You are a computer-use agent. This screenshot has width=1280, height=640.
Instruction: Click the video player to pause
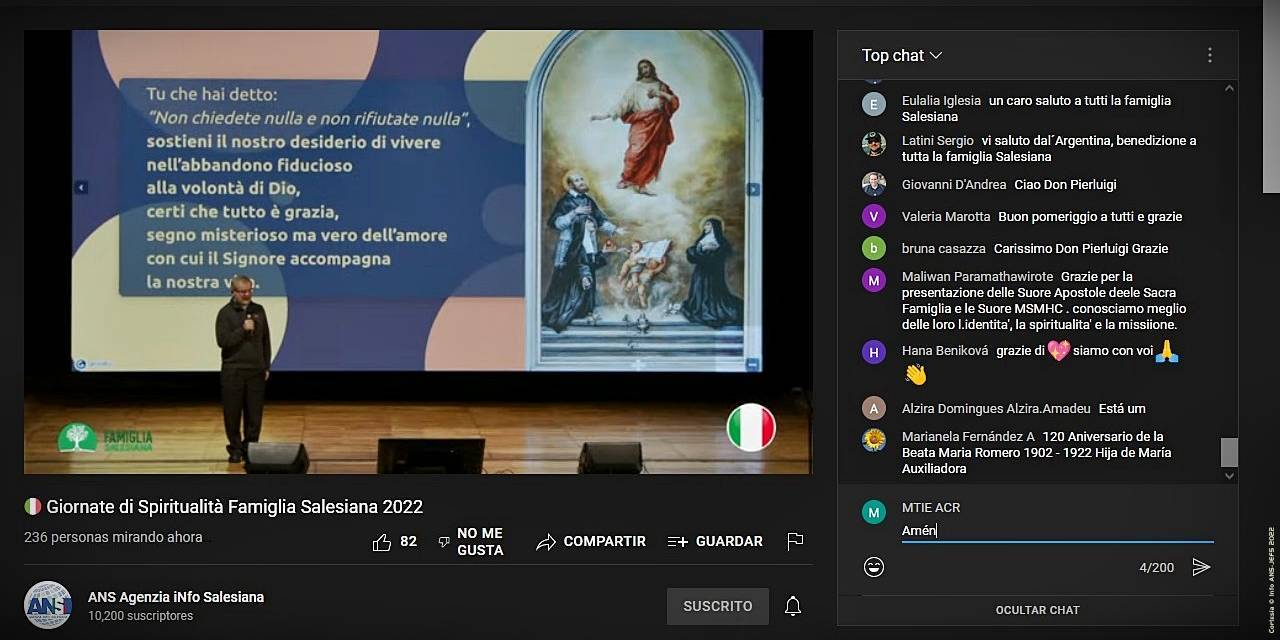[418, 252]
